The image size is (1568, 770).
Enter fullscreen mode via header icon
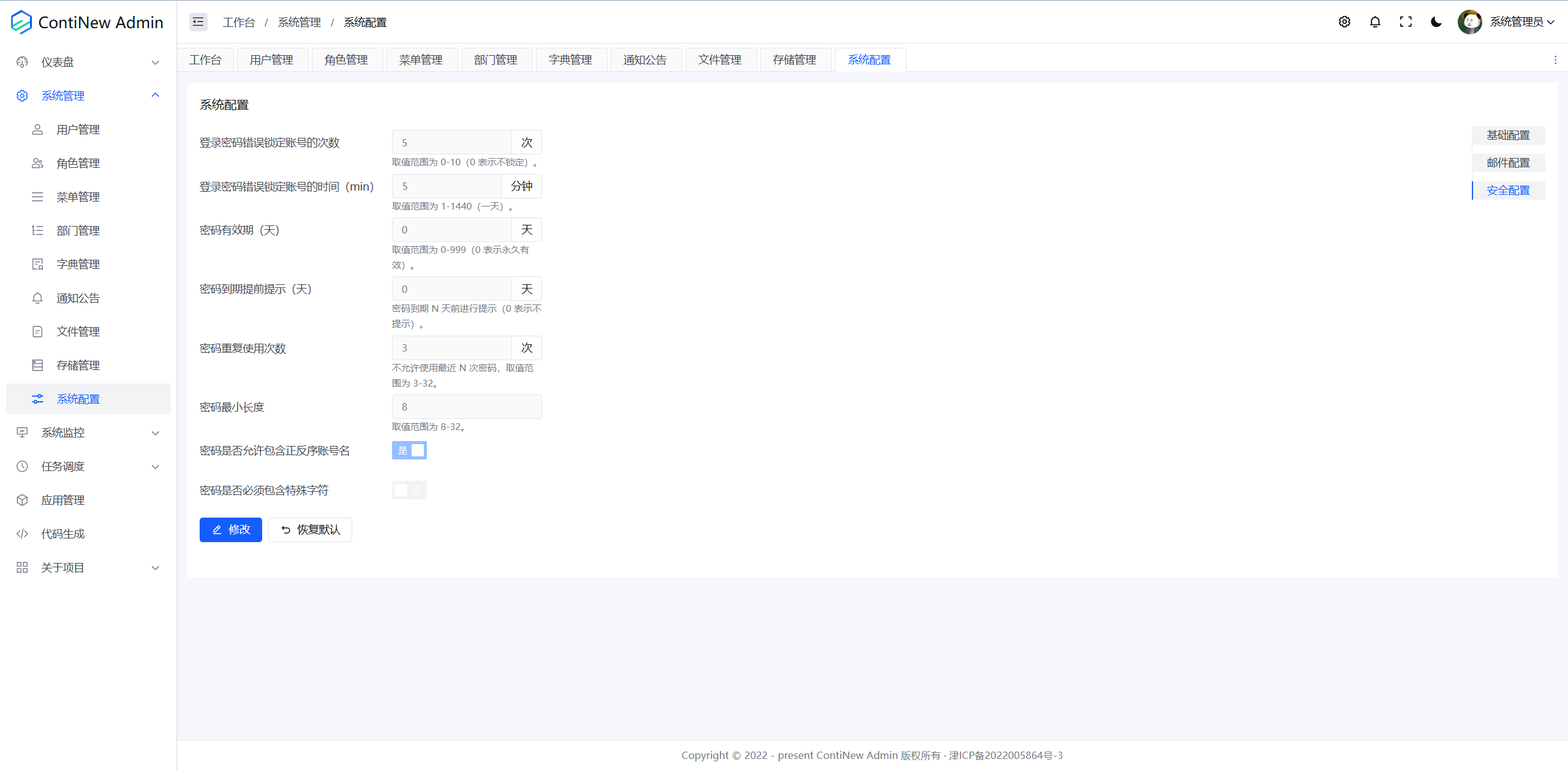(1406, 22)
